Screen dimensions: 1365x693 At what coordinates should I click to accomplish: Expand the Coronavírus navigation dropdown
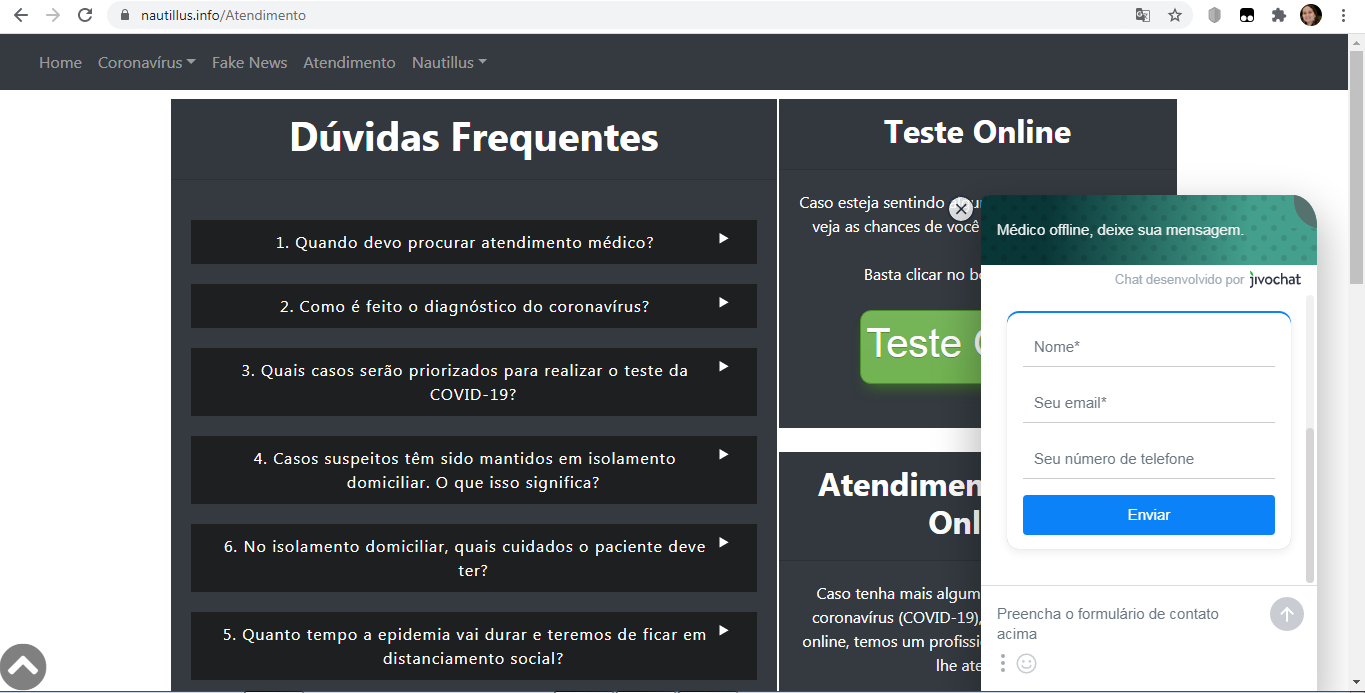point(146,62)
